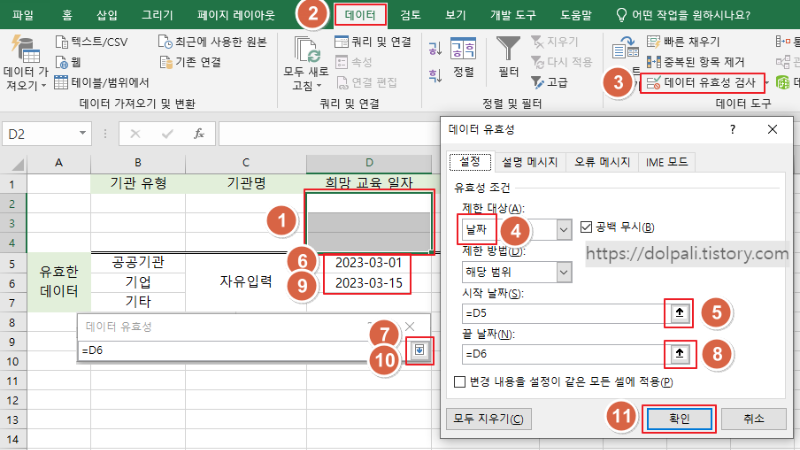This screenshot has width=800, height=450.
Task: Open the 정렬 sort dialog
Action: tap(463, 57)
